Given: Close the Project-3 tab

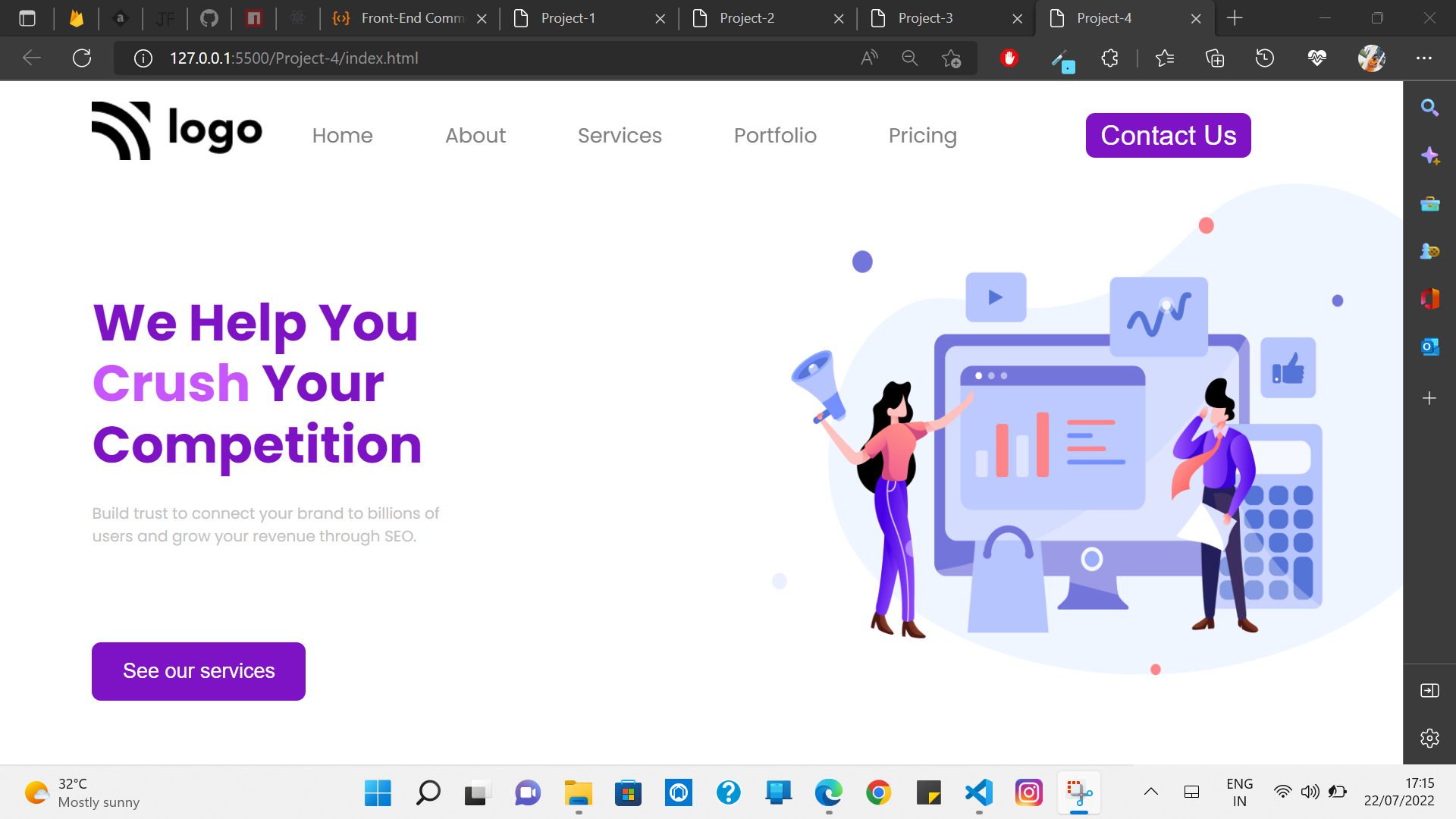Looking at the screenshot, I should tap(1018, 19).
